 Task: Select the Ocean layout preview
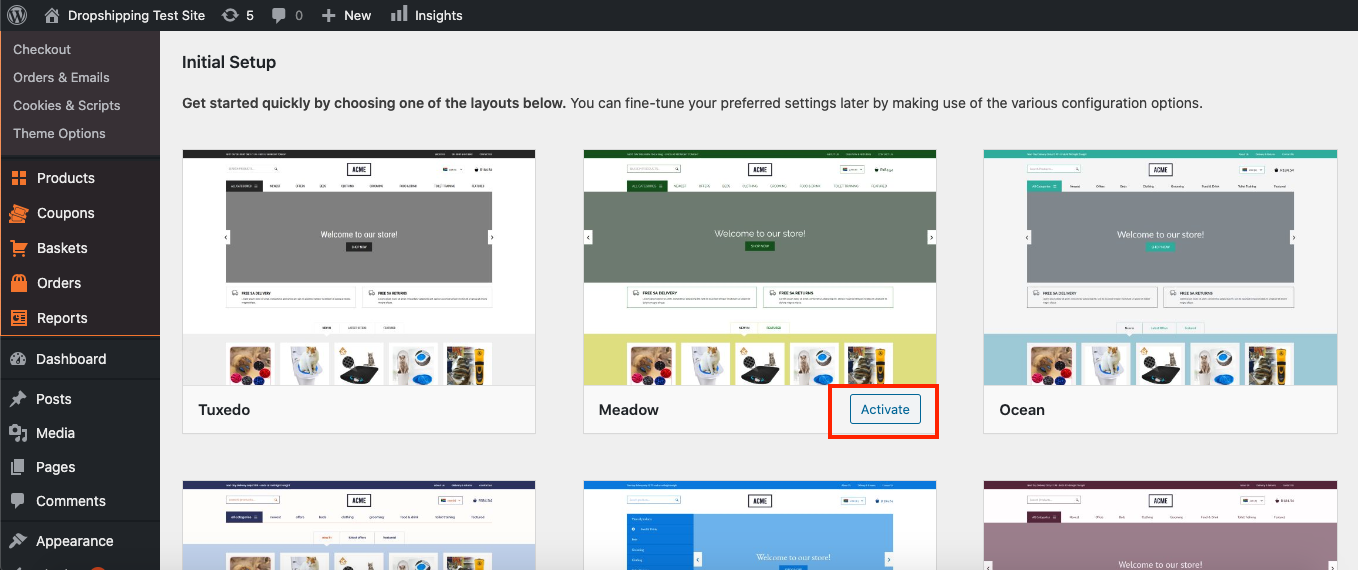click(x=1160, y=268)
